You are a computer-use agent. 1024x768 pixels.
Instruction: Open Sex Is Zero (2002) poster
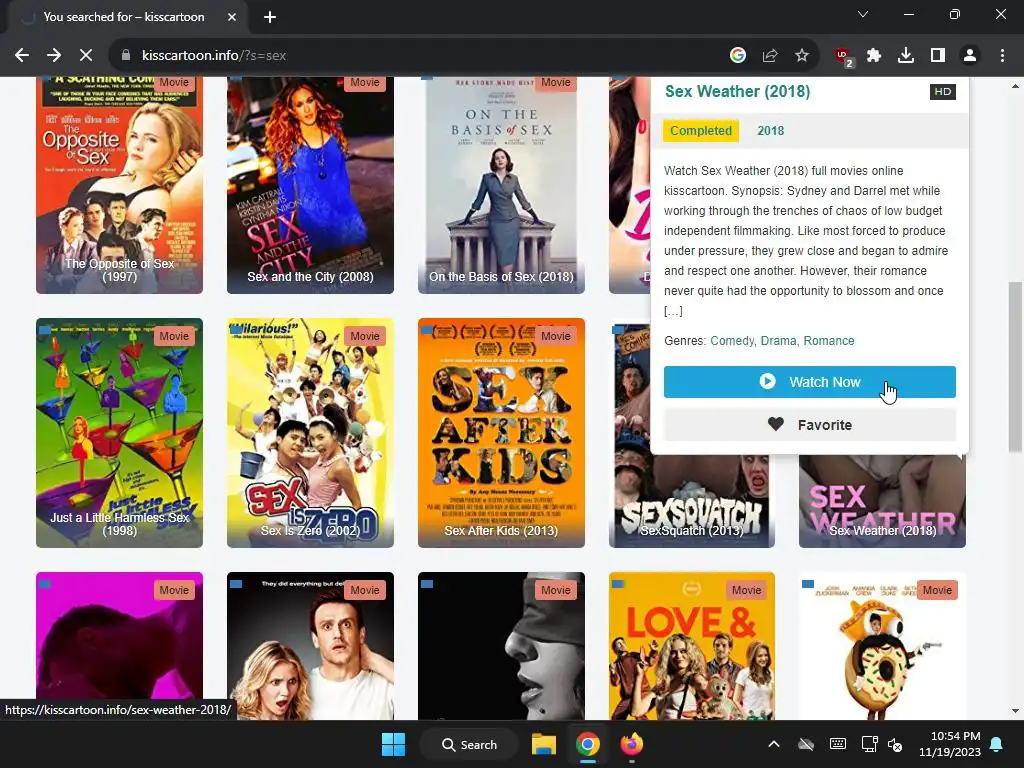pyautogui.click(x=310, y=433)
